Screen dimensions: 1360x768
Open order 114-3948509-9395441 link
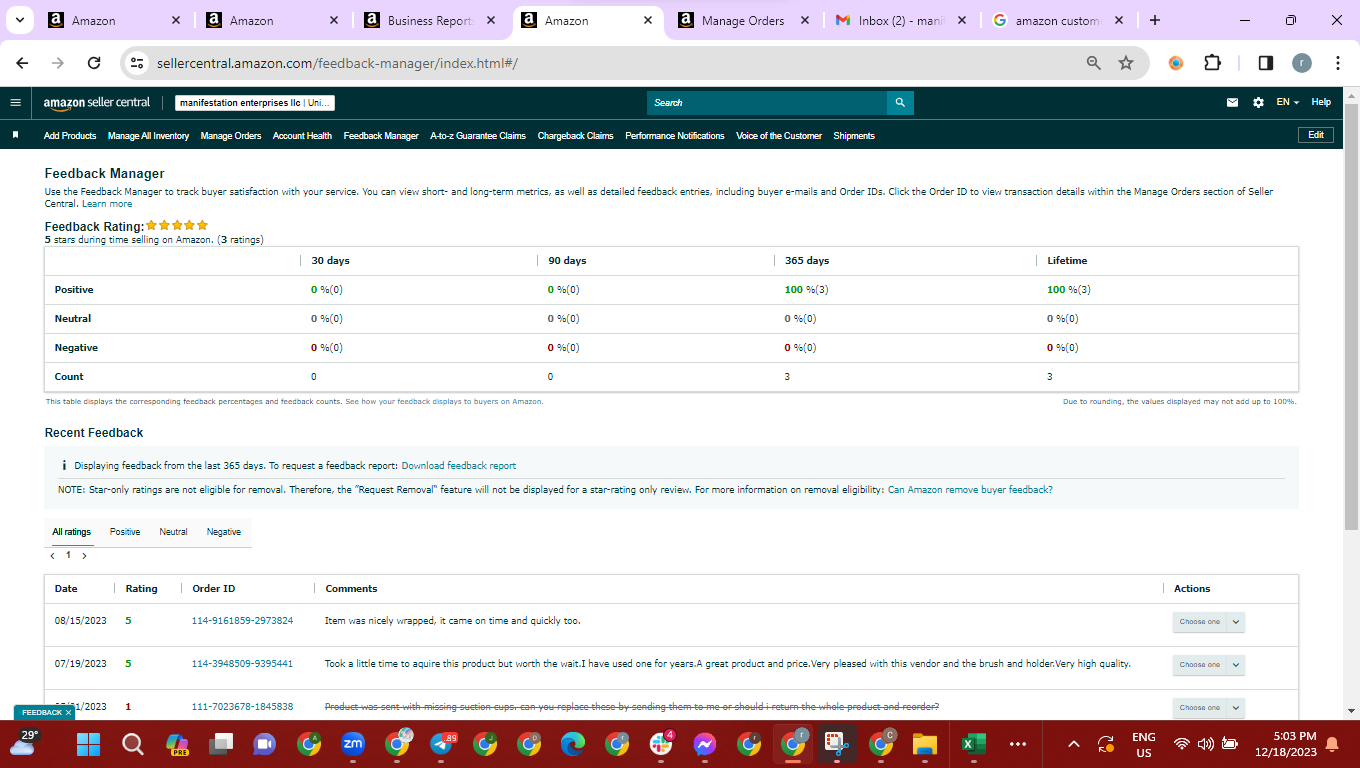[242, 664]
